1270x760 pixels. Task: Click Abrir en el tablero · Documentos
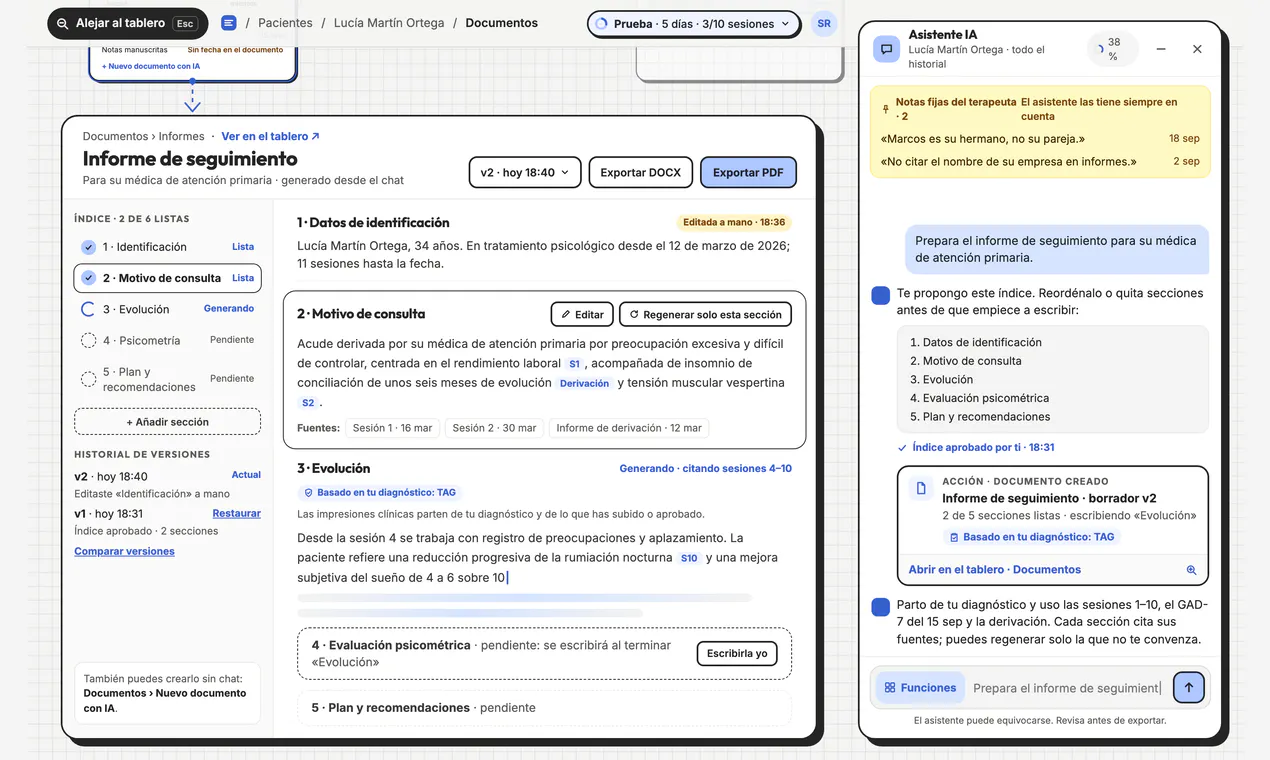tap(994, 570)
